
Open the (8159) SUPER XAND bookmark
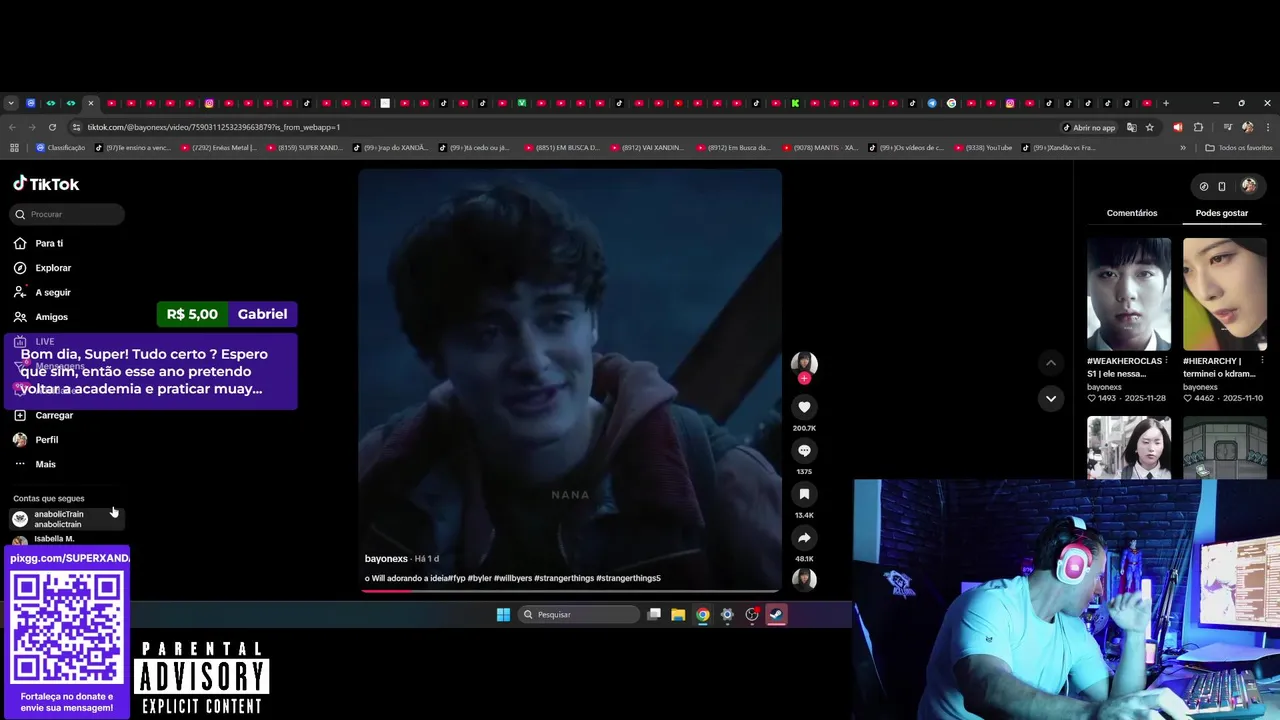303,148
